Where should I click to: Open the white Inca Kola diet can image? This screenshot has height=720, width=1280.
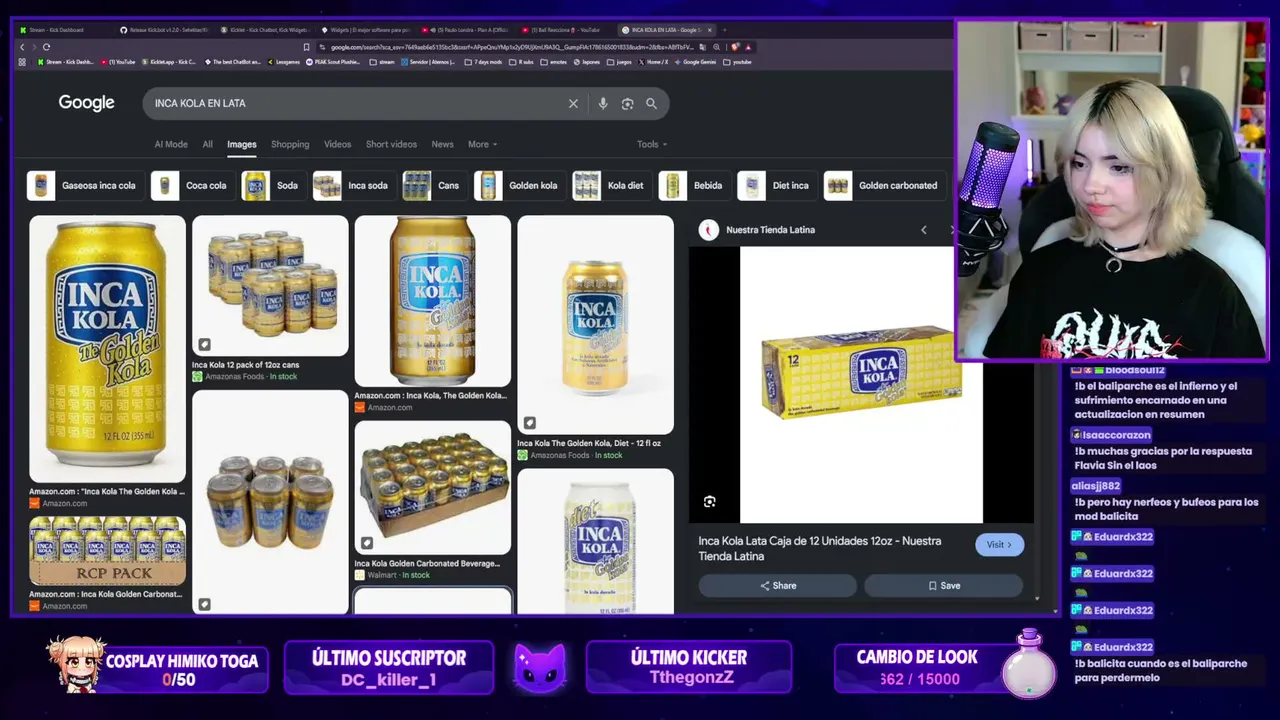point(596,541)
